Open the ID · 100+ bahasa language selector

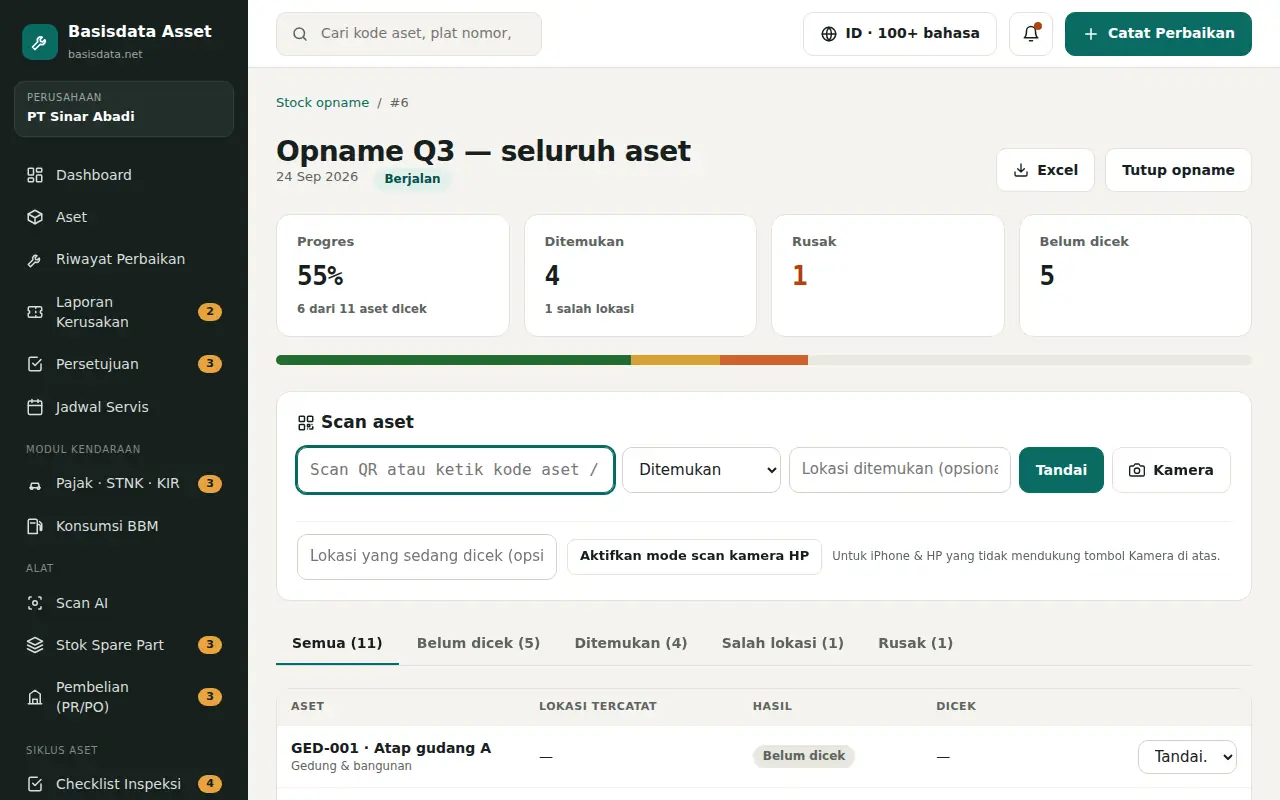point(900,34)
